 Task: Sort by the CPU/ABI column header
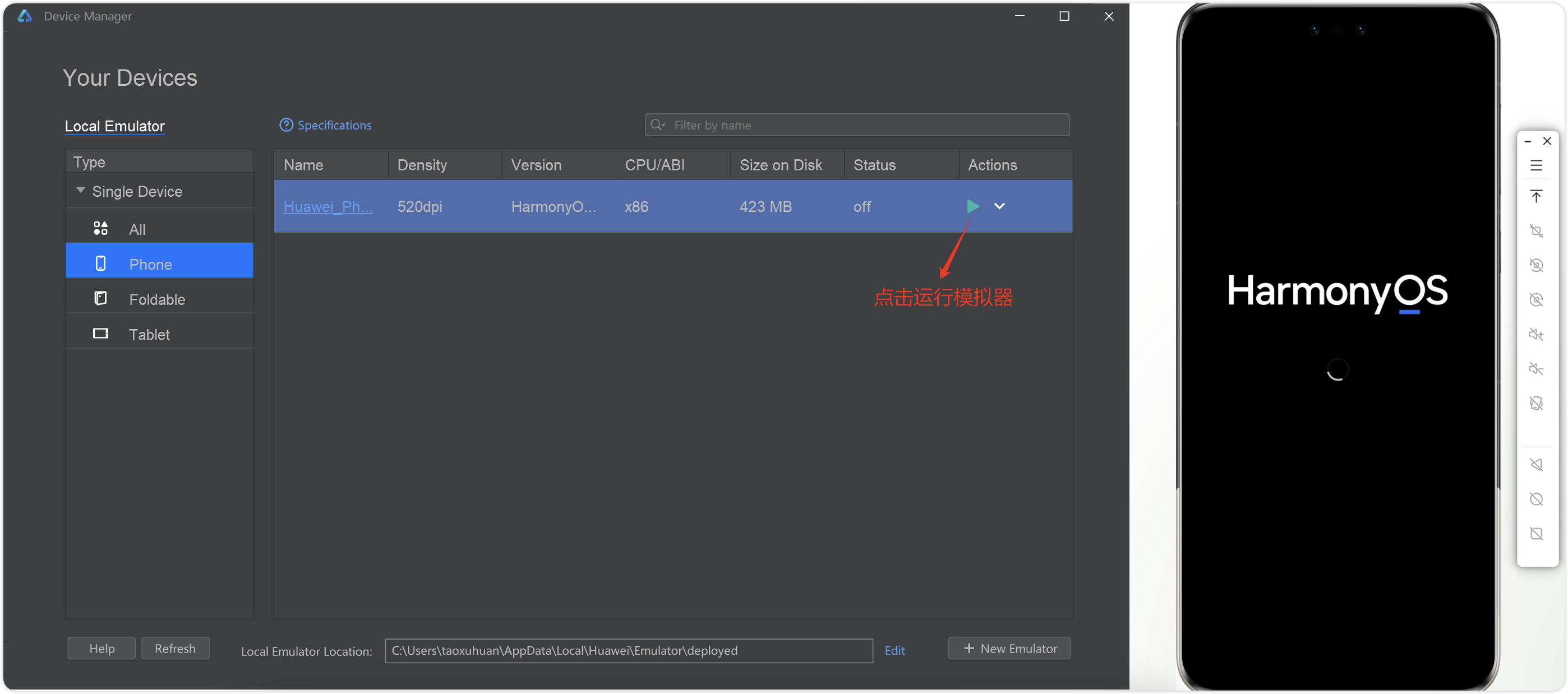click(x=672, y=164)
